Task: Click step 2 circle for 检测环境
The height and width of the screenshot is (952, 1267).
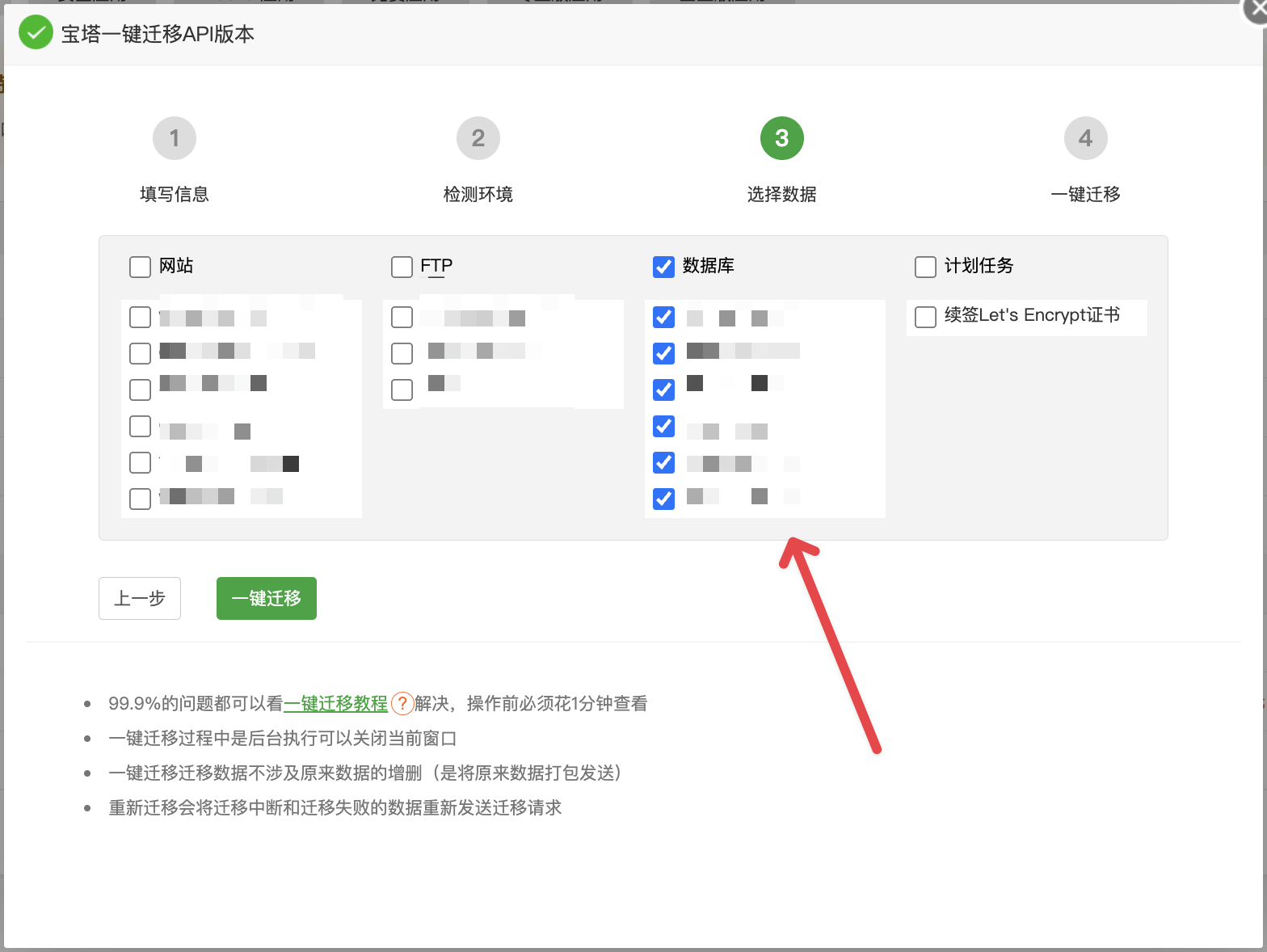Action: pyautogui.click(x=478, y=138)
